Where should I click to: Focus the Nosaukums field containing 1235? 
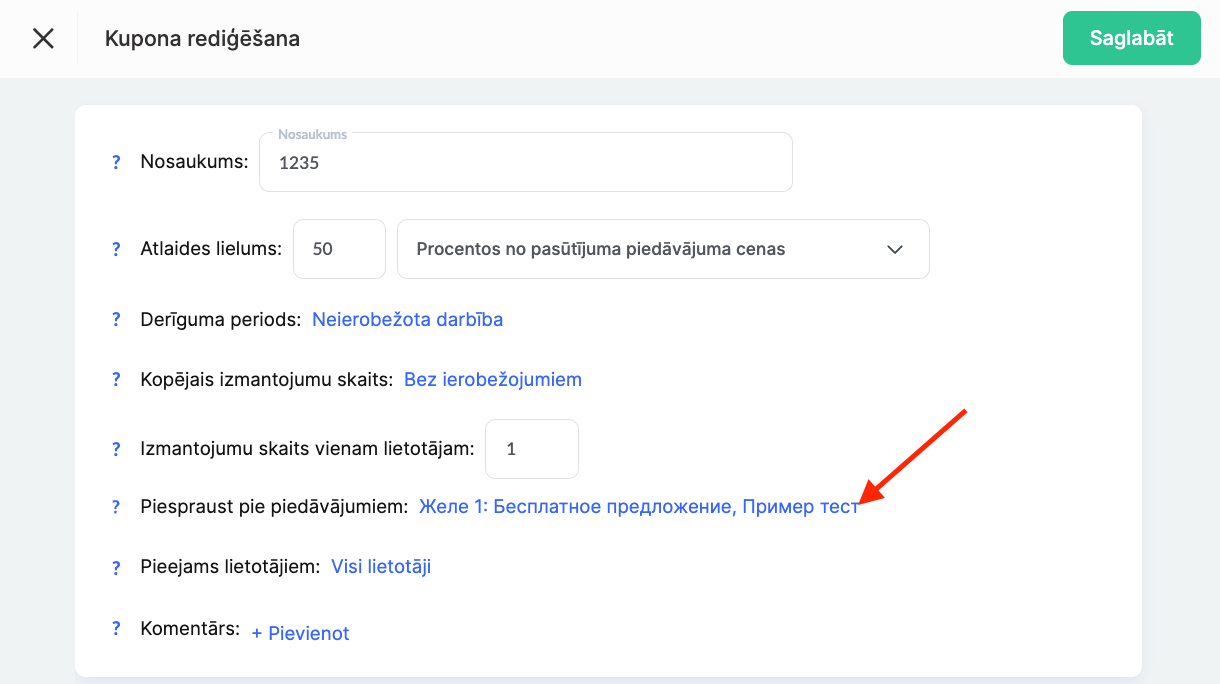525,163
